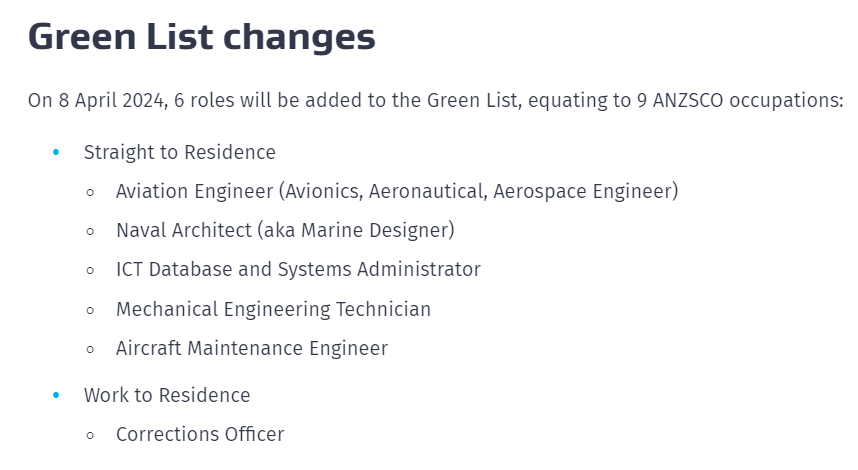The width and height of the screenshot is (858, 470).
Task: Click the blue bullet beside Work to Residence
Action: (56, 395)
